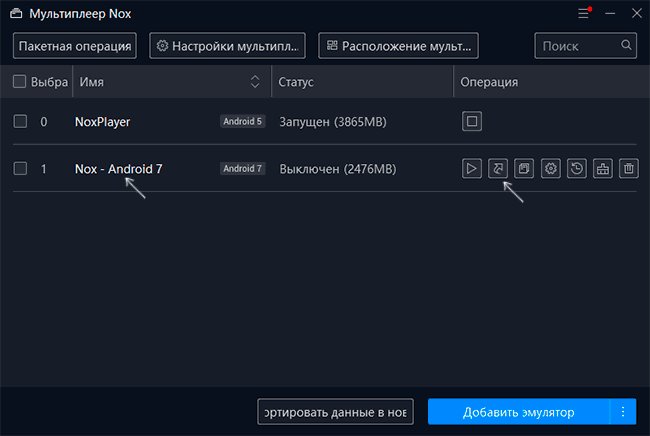Open Настройки мультиплеера button
This screenshot has height=436, width=650.
227,46
